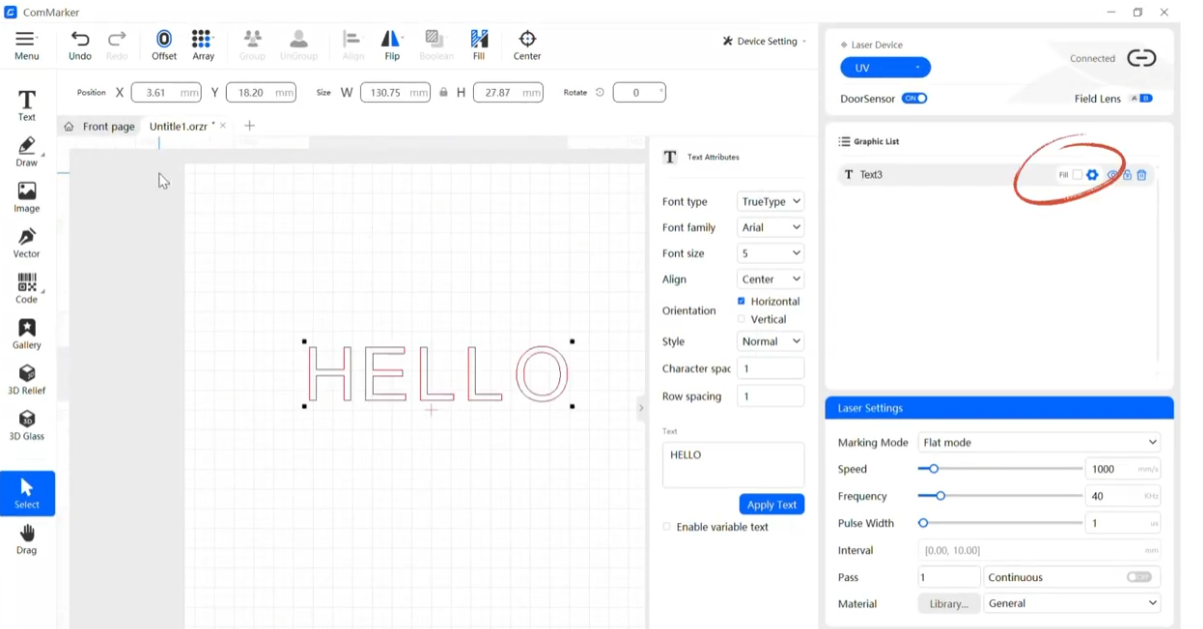Open the Material dropdown showing General

click(x=1071, y=603)
